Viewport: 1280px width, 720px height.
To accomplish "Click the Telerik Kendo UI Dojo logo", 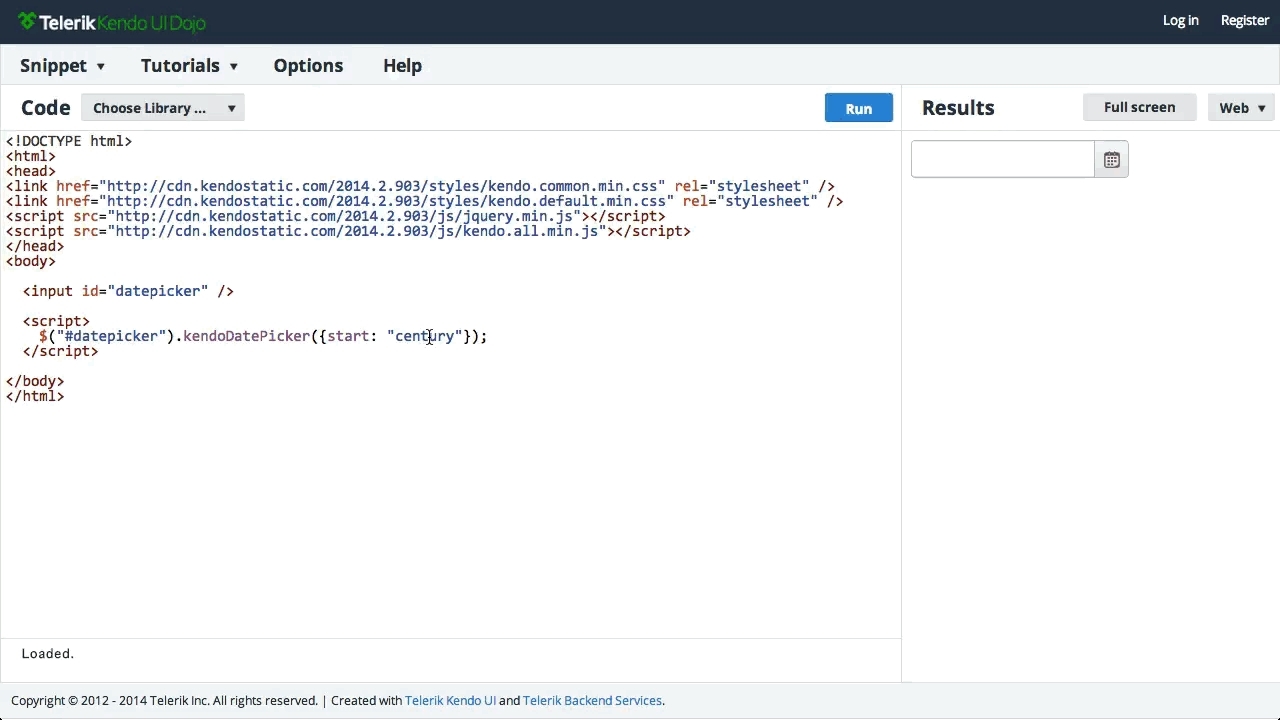I will click(112, 22).
